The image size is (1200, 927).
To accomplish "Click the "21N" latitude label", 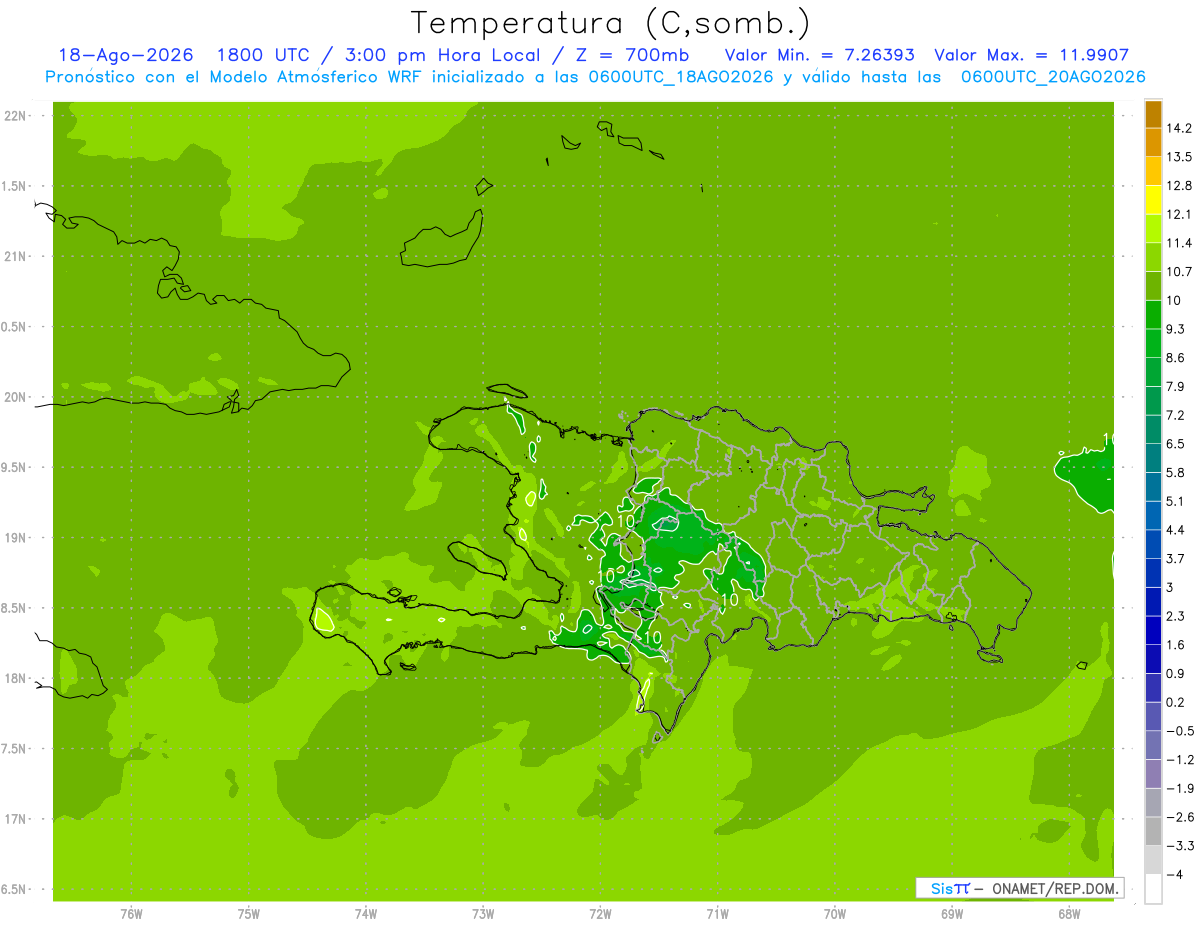I will [17, 257].
